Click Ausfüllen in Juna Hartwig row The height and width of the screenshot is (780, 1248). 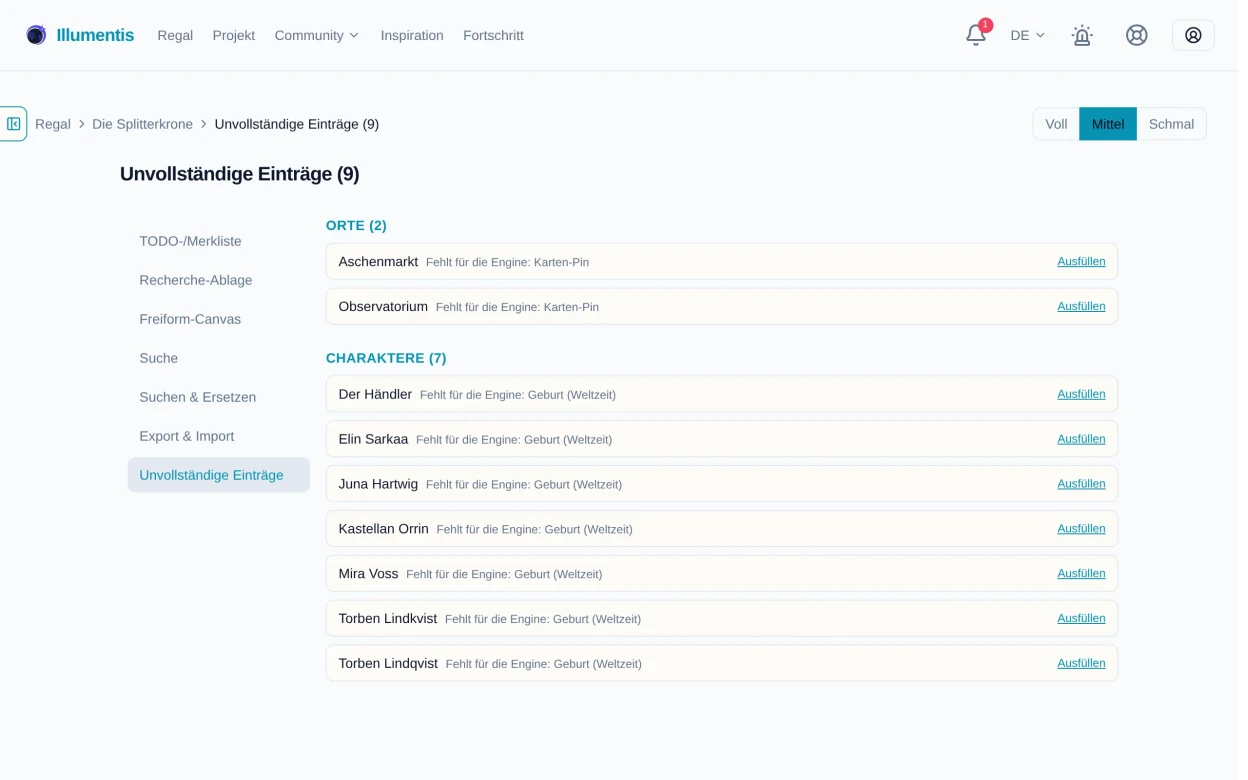[x=1081, y=483]
